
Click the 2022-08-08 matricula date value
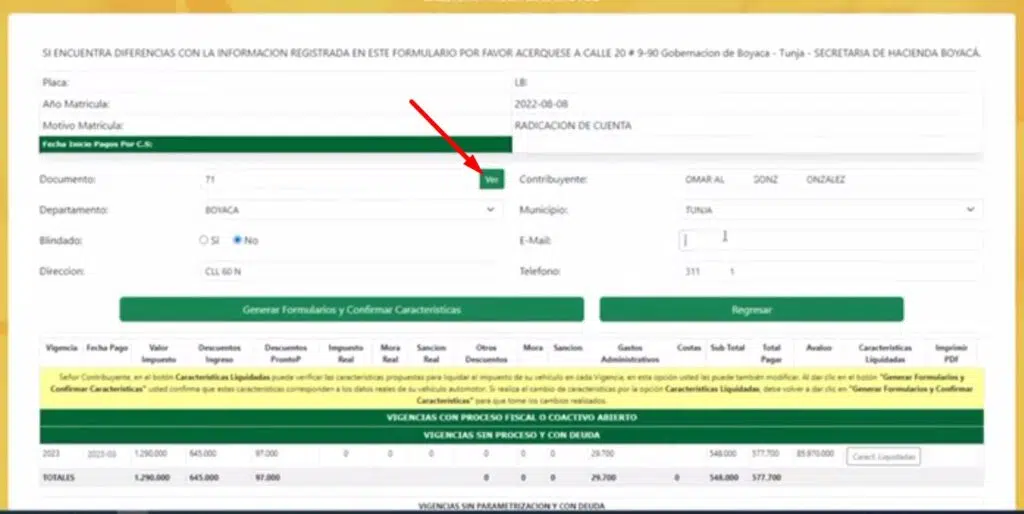(541, 104)
